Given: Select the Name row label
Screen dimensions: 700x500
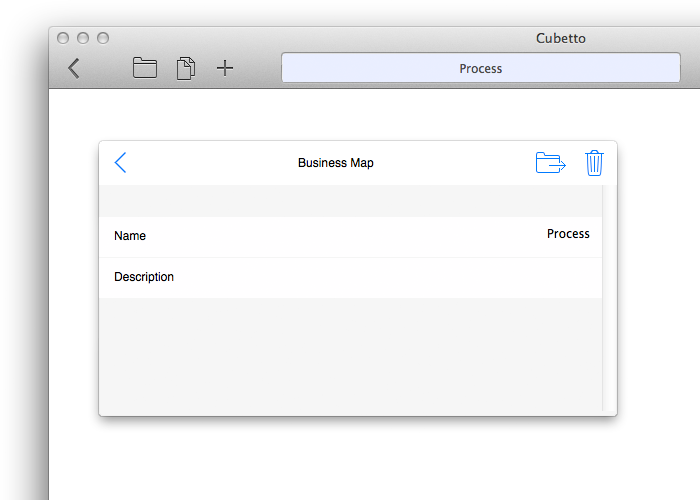Looking at the screenshot, I should point(130,236).
